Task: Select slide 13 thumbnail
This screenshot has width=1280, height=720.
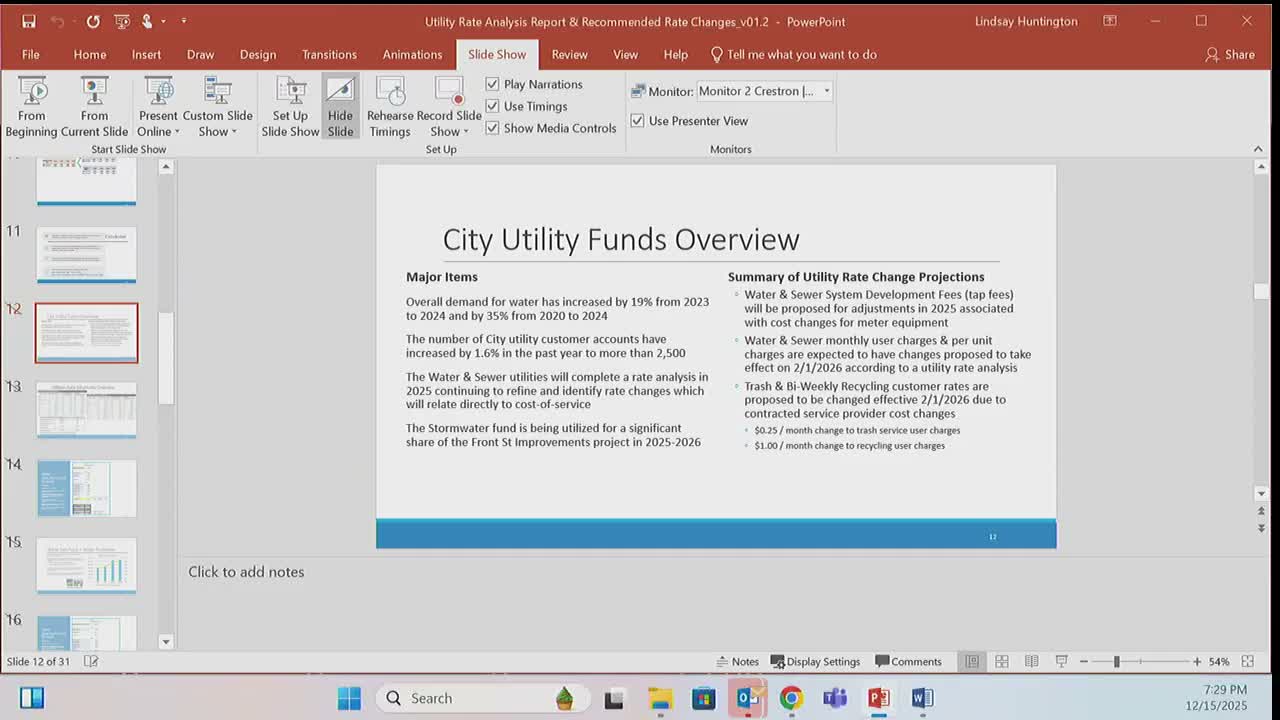Action: pyautogui.click(x=87, y=409)
